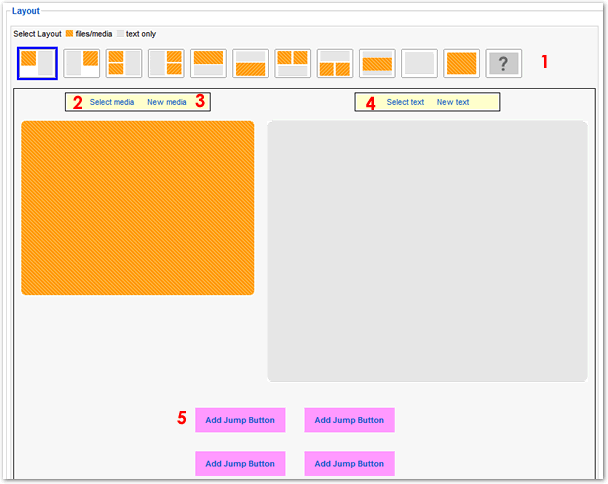The height and width of the screenshot is (484, 608).
Task: Choose the full media-only layout icon
Action: click(x=461, y=63)
